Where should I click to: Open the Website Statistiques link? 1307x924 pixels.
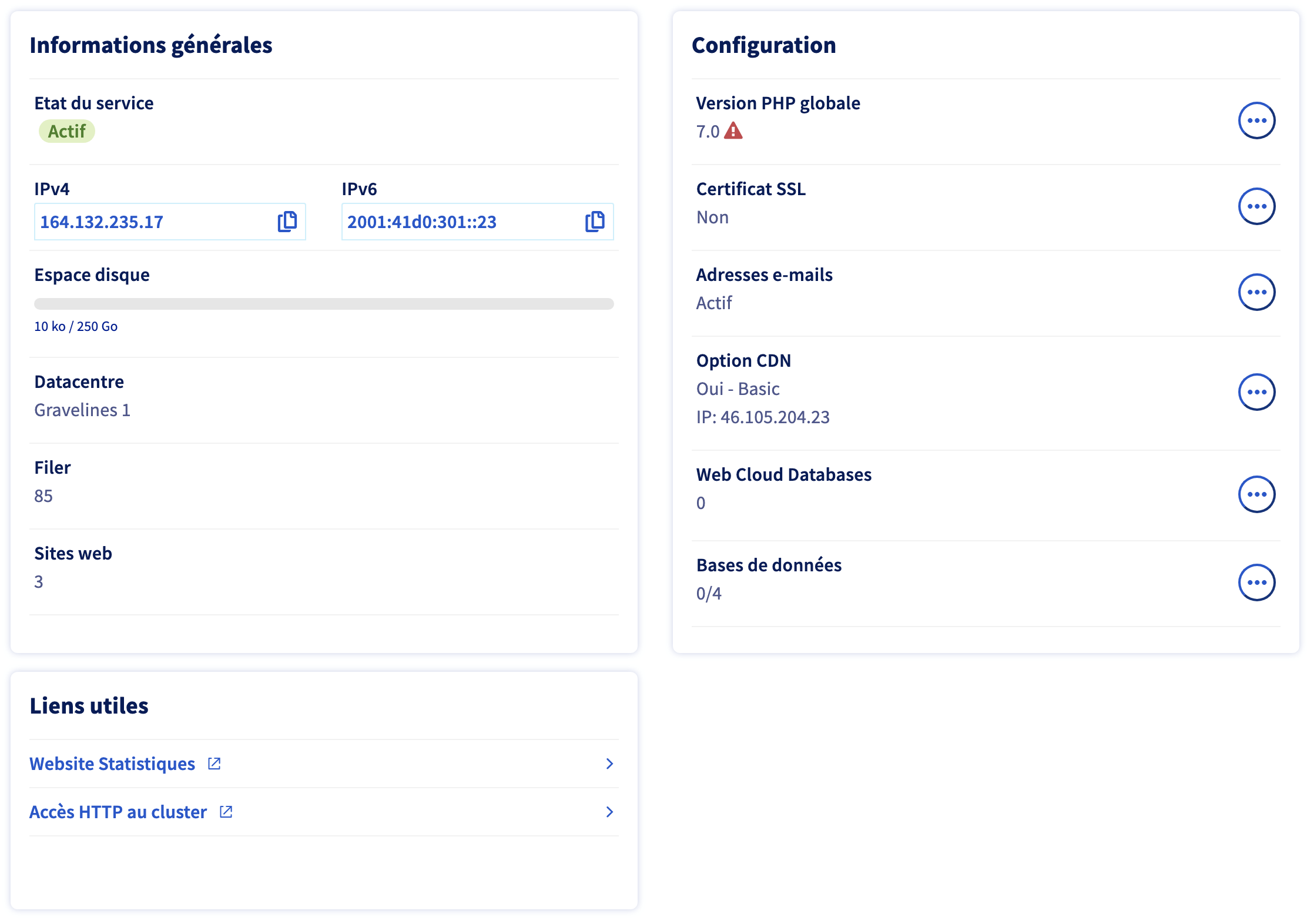point(112,764)
